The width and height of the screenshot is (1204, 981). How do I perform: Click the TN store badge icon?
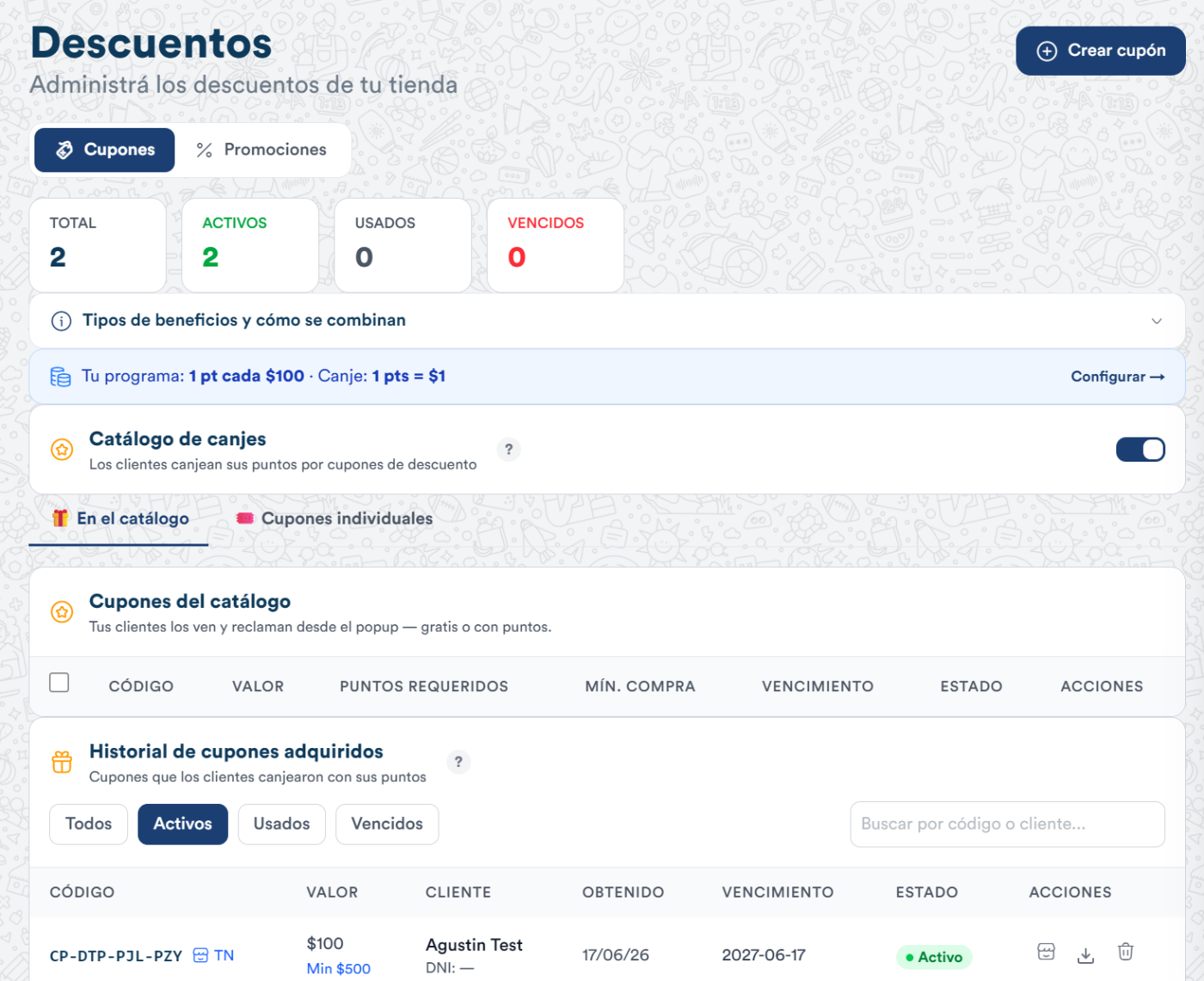tap(200, 955)
